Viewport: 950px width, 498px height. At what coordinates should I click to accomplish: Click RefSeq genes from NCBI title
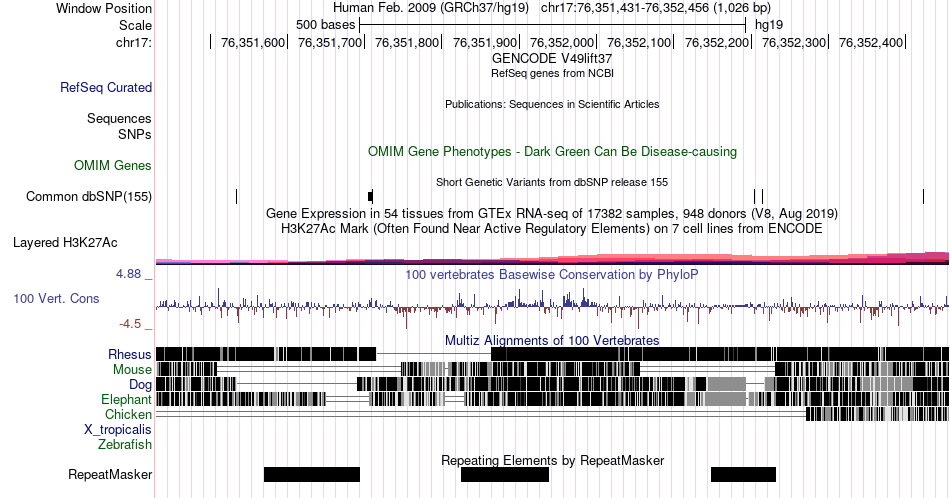coord(552,73)
